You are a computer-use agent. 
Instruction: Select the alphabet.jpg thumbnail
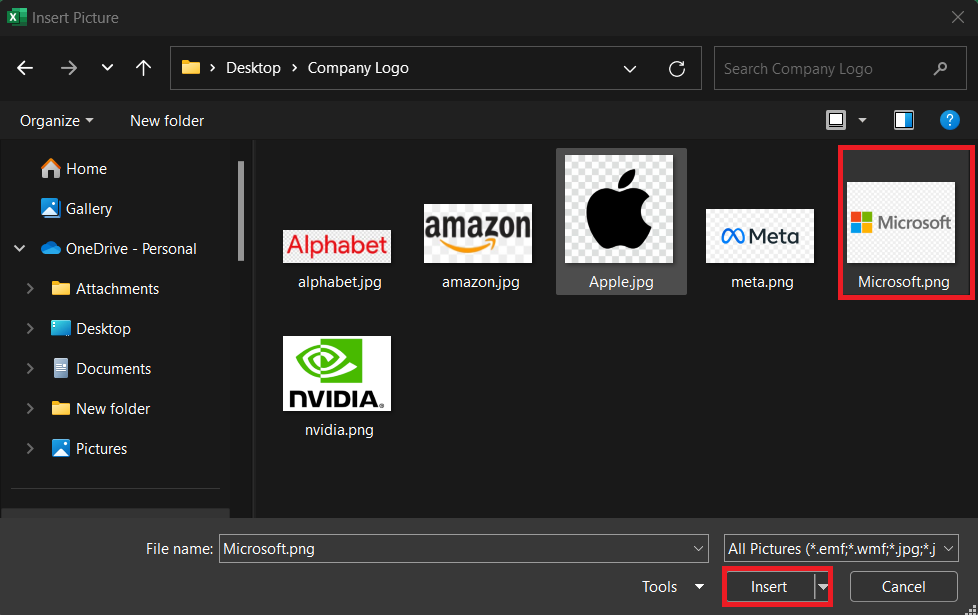click(x=337, y=246)
